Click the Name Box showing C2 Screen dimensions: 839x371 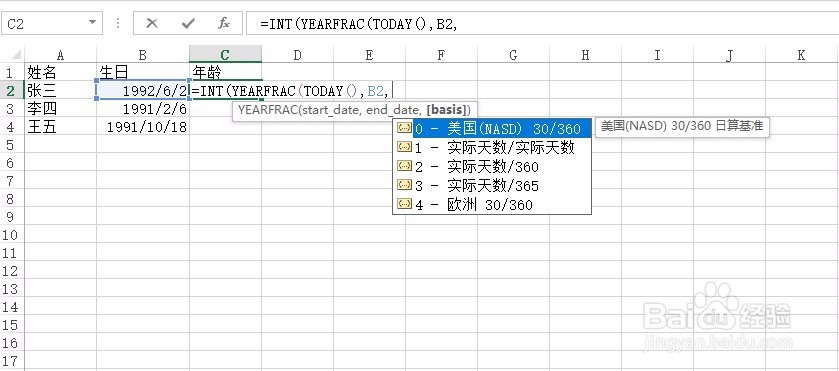click(x=51, y=24)
